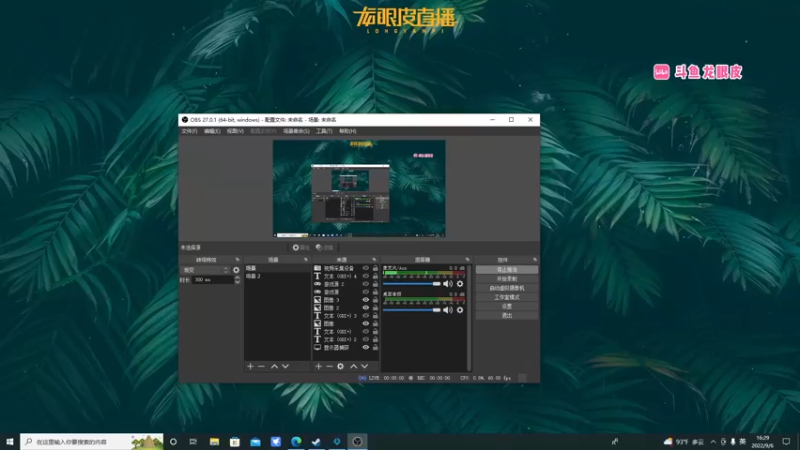The image size is (800, 450).
Task: Pop out the 控件 dock panel
Action: [x=535, y=260]
